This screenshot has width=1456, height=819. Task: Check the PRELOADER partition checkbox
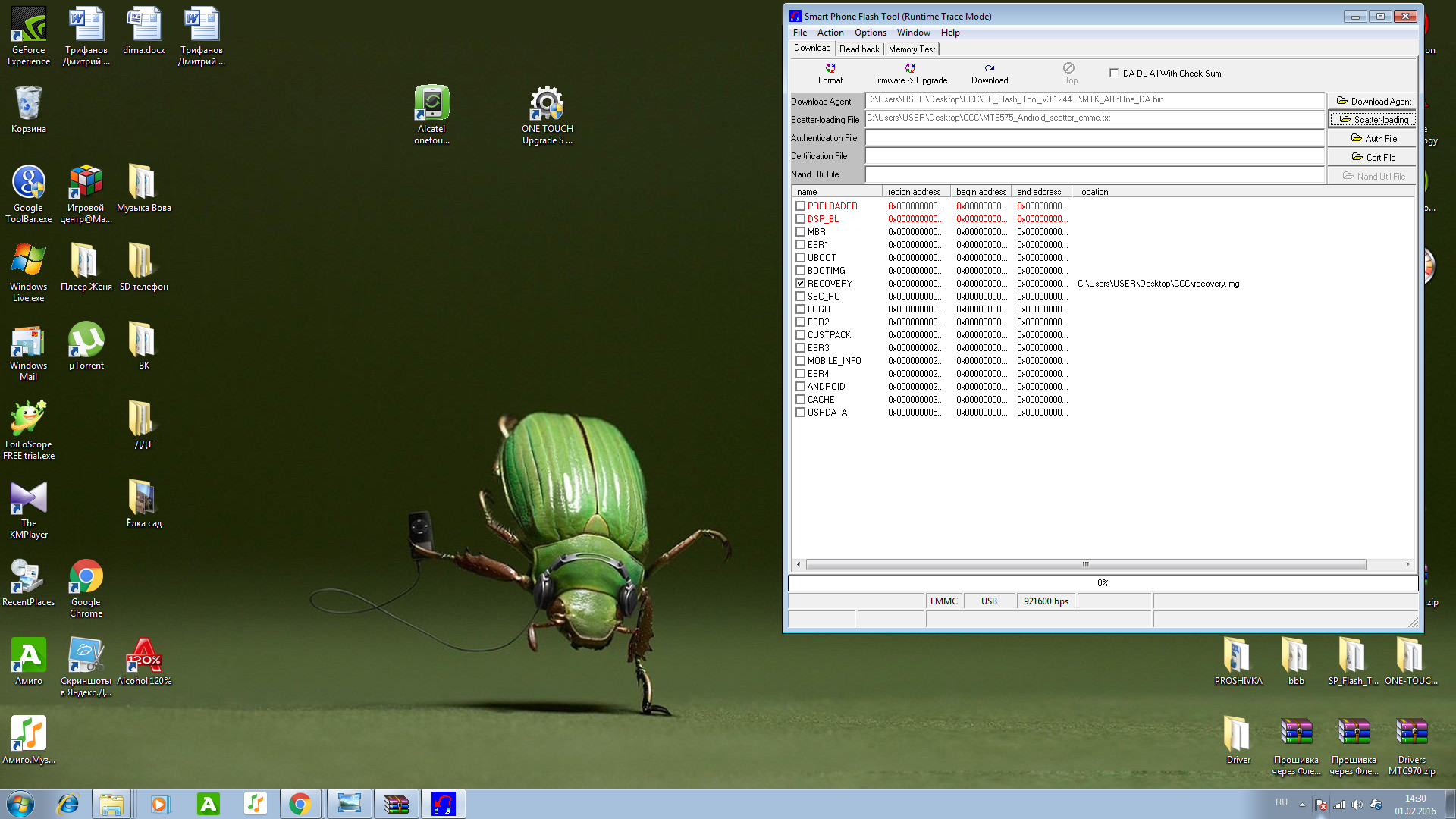click(800, 206)
